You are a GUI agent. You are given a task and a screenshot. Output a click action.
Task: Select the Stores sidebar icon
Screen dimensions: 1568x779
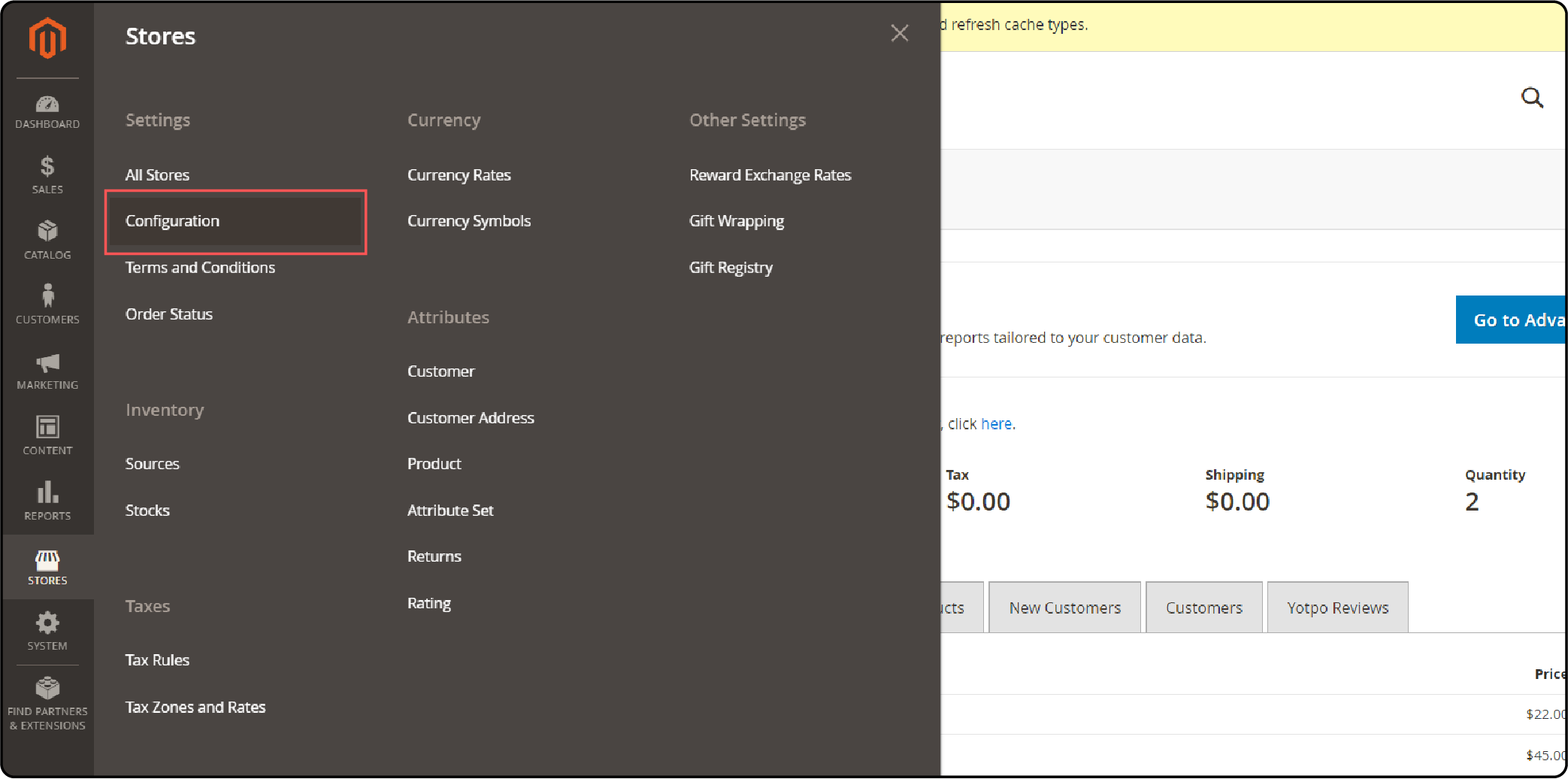tap(47, 567)
